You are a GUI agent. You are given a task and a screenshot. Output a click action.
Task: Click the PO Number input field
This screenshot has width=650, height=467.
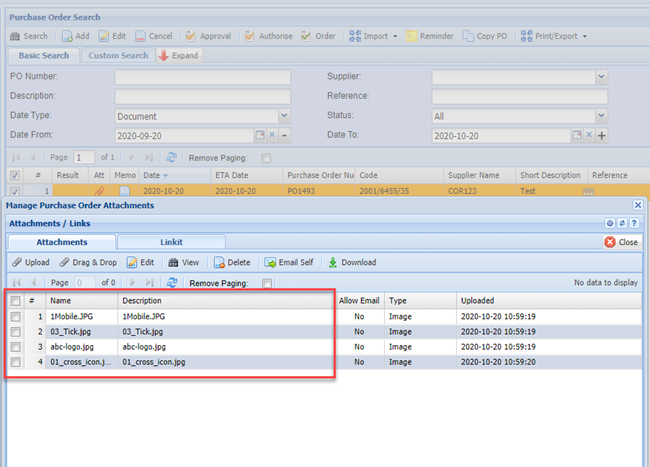pyautogui.click(x=202, y=77)
